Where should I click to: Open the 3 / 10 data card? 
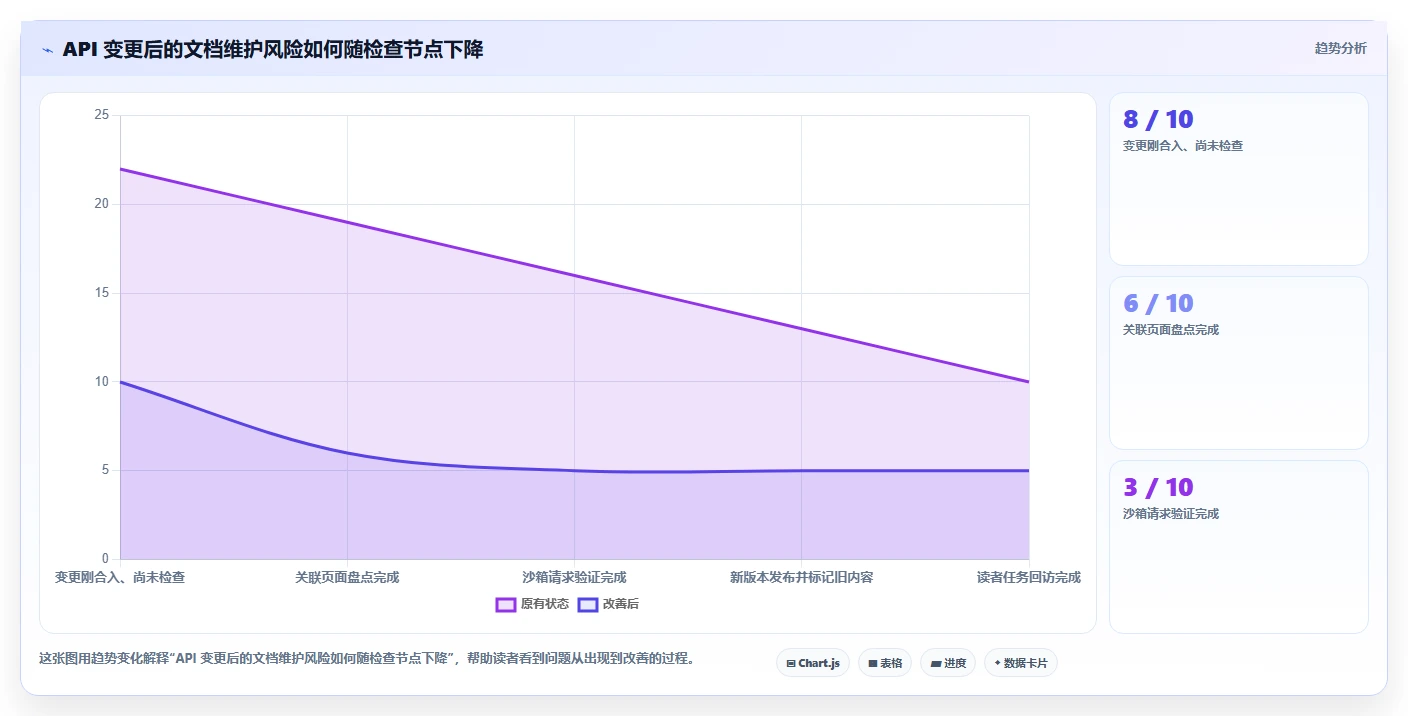pos(1238,547)
